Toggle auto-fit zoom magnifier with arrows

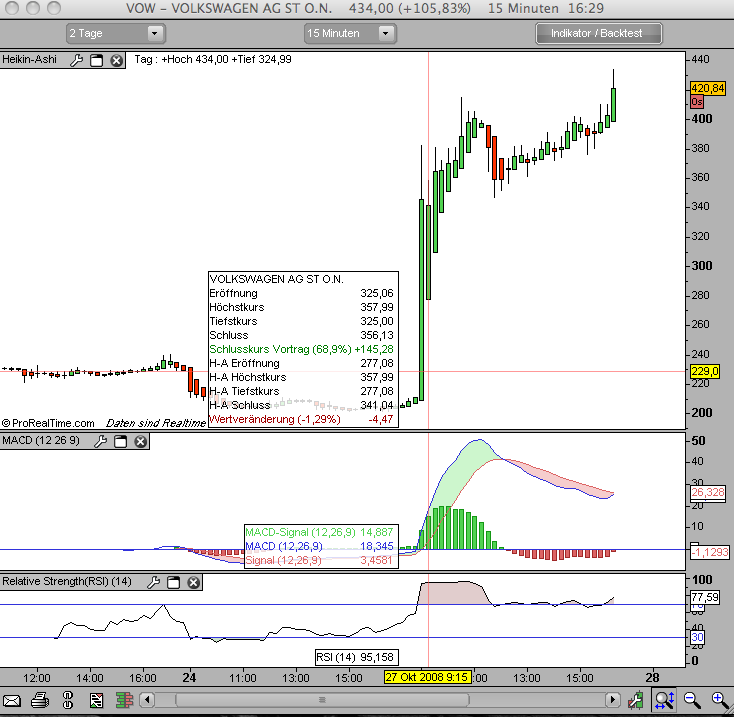pos(665,700)
